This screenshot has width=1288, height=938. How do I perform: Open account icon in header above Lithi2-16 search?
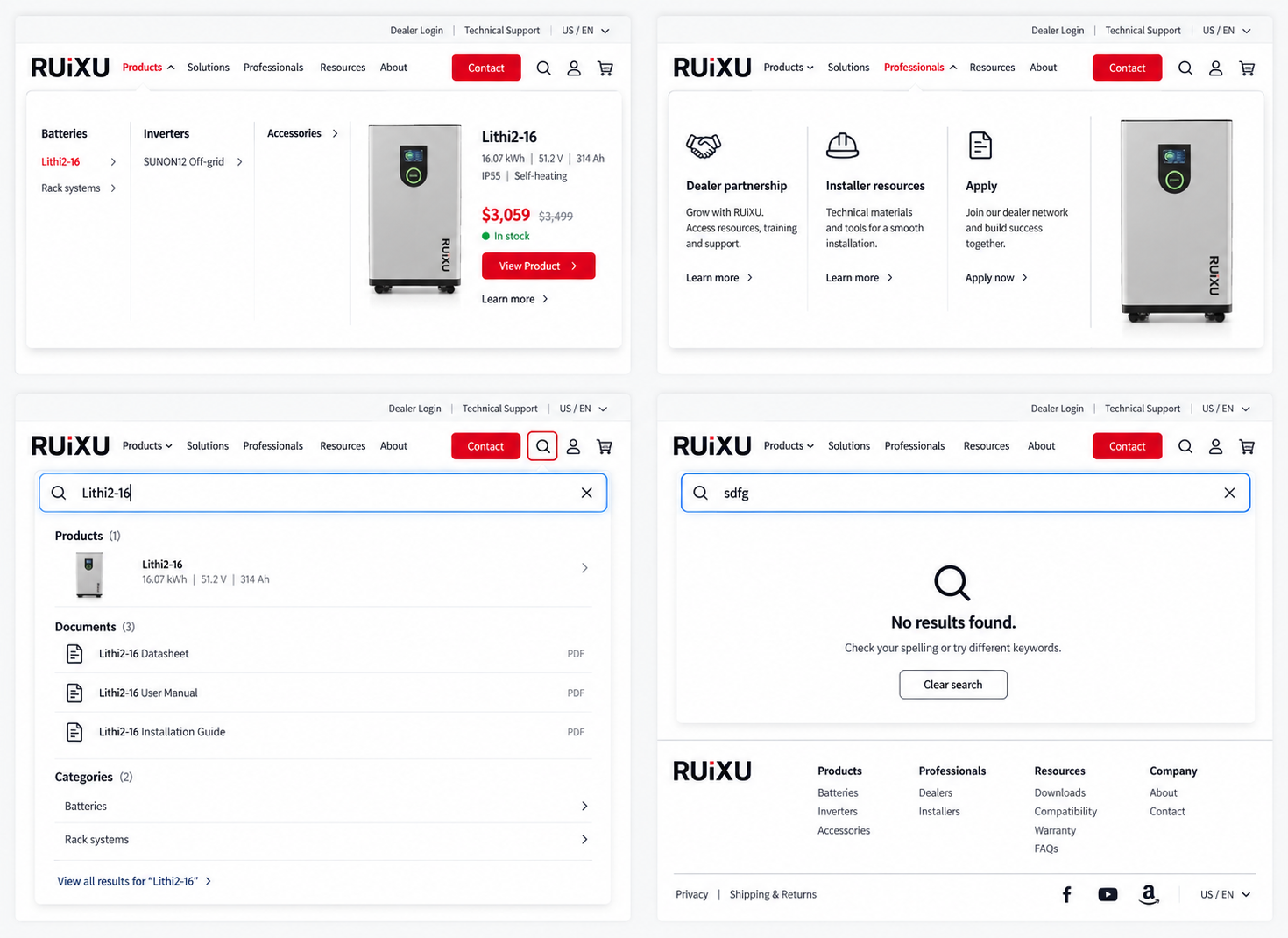click(573, 446)
